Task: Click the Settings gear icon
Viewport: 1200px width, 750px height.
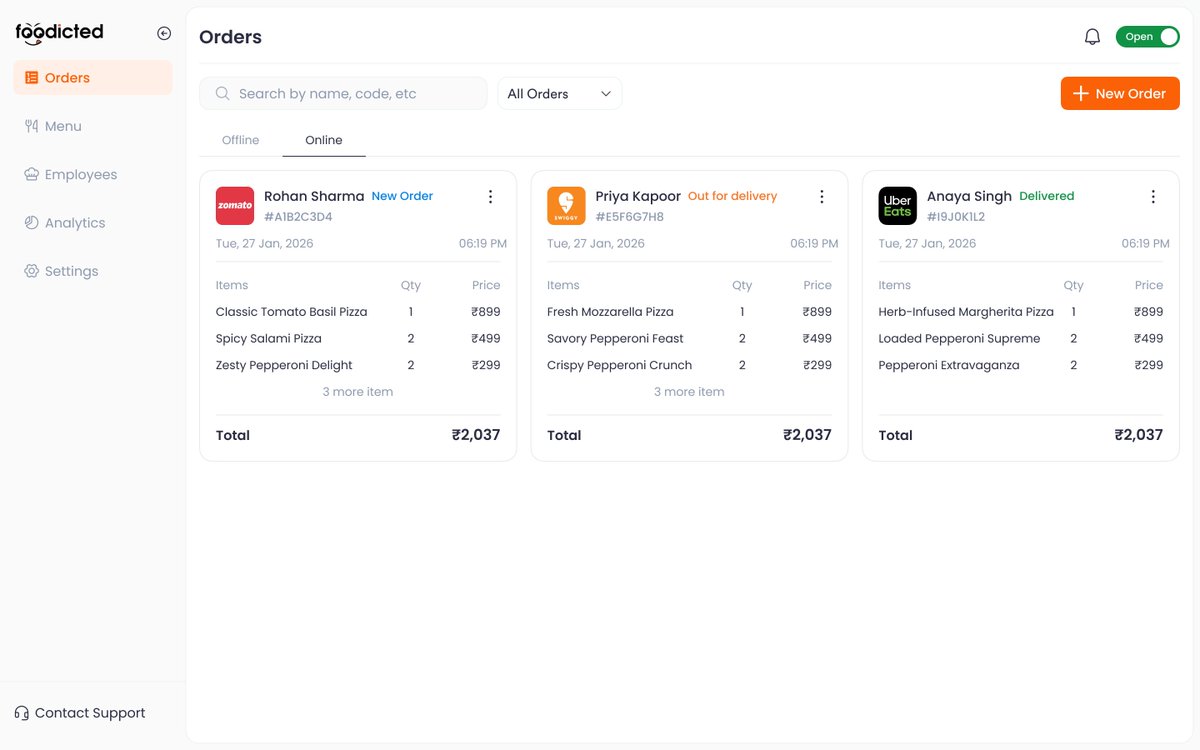Action: tap(31, 271)
